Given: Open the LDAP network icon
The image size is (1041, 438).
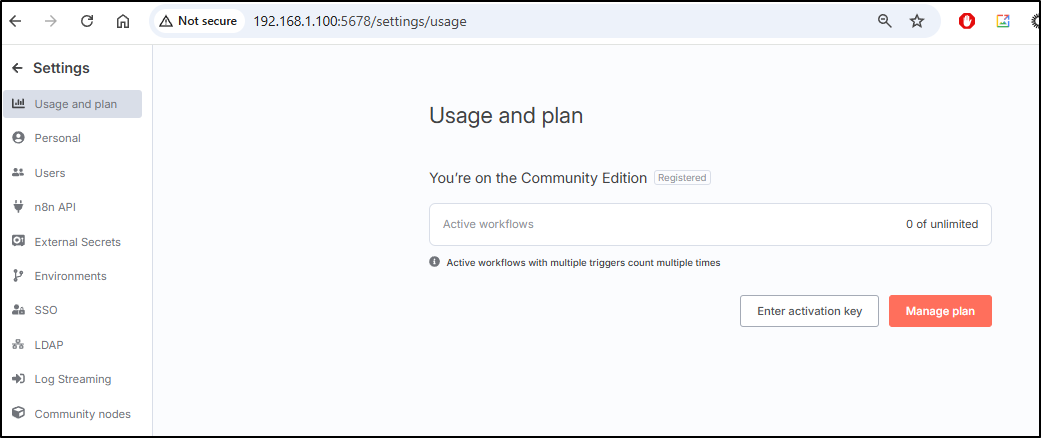Looking at the screenshot, I should (19, 344).
